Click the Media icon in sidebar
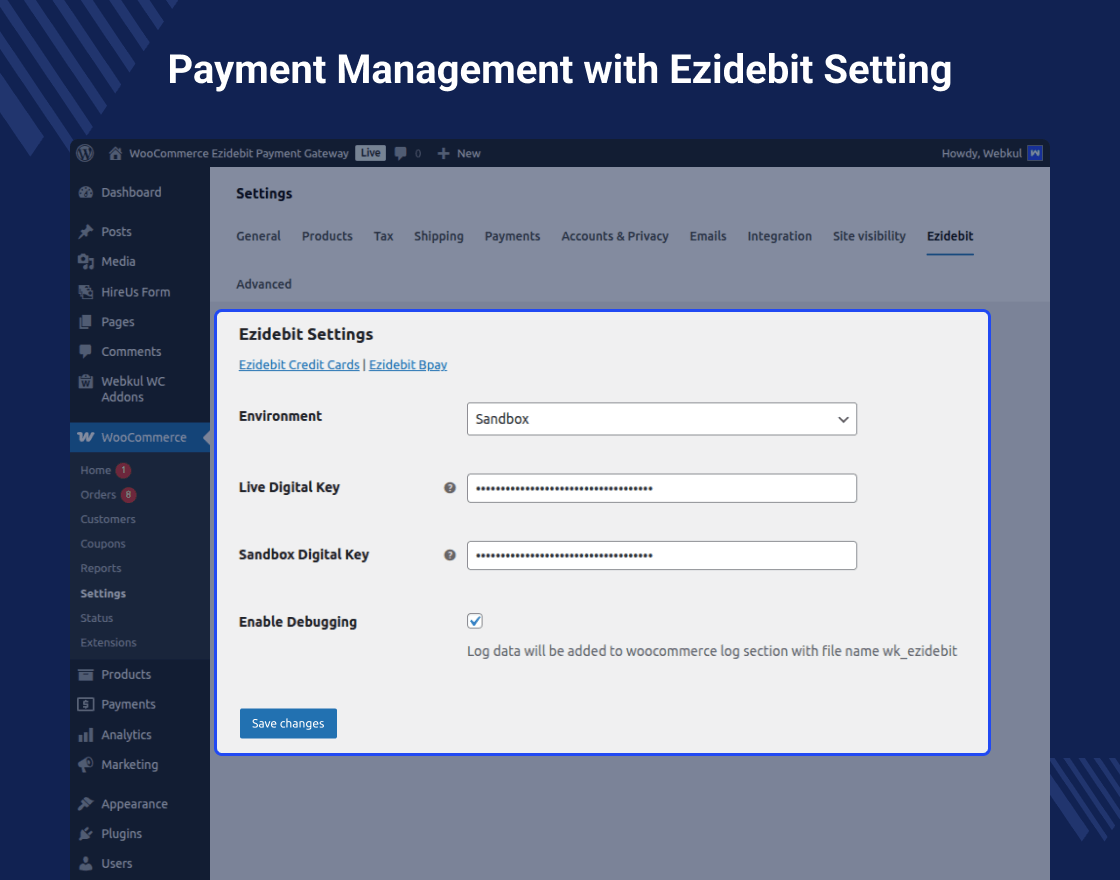This screenshot has width=1120, height=880. [86, 261]
